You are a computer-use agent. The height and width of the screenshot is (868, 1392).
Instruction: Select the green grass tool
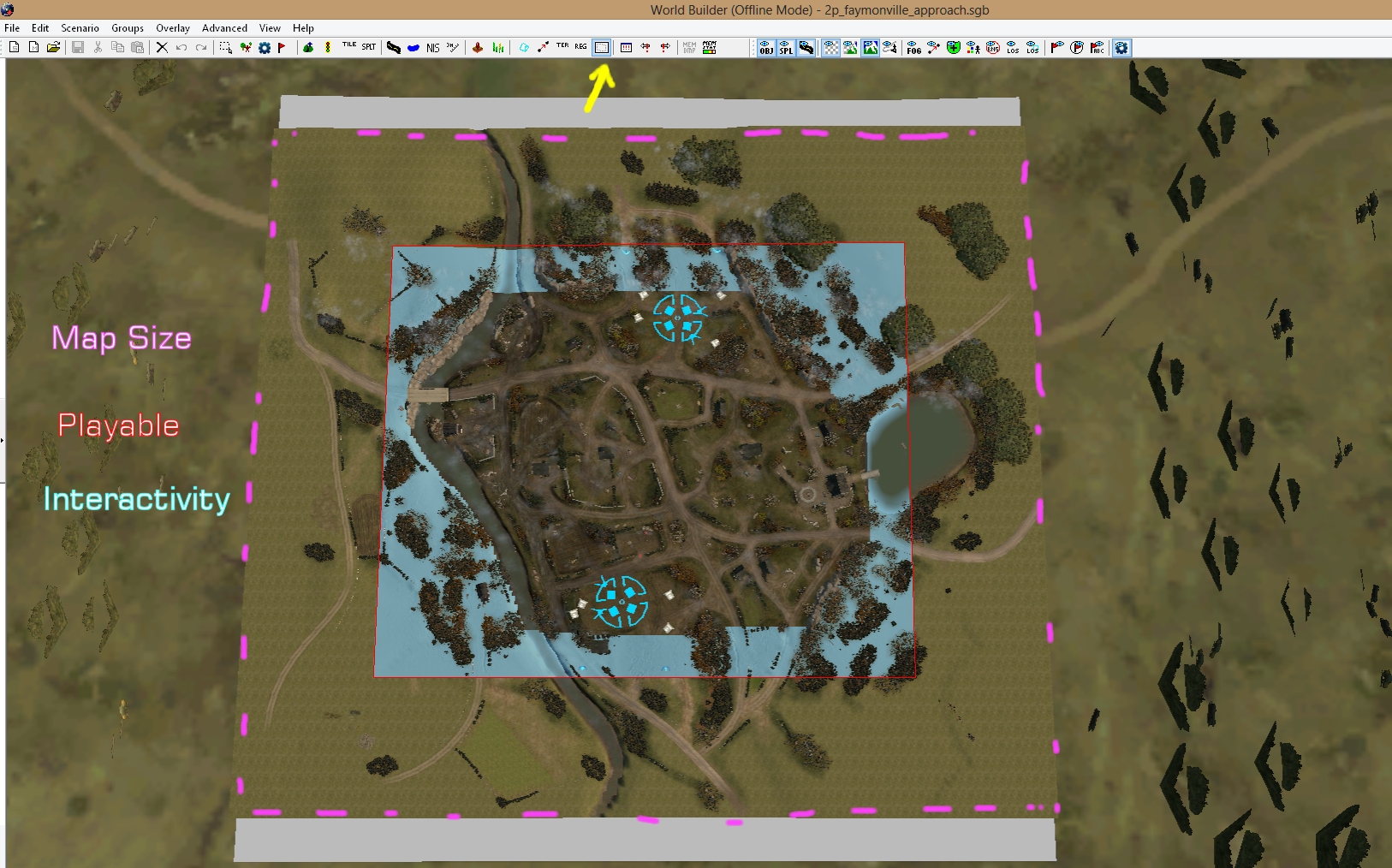tap(497, 47)
